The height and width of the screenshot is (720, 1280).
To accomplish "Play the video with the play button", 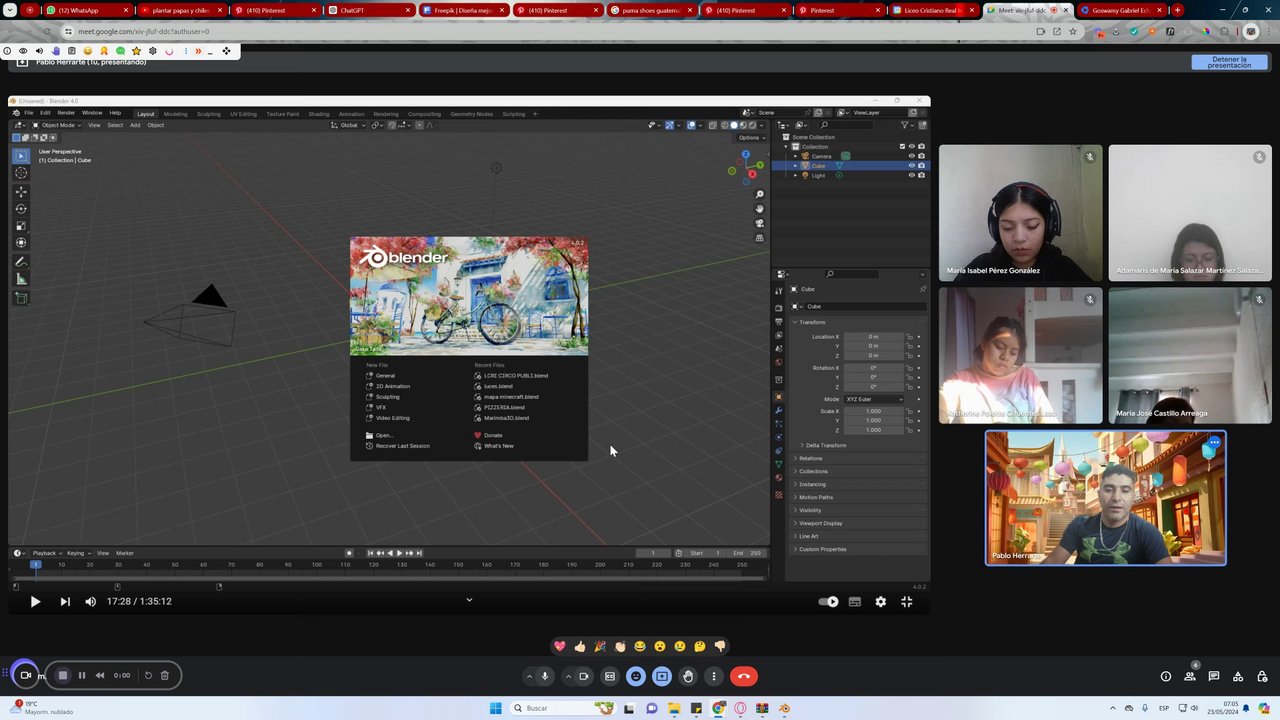I will (x=35, y=602).
